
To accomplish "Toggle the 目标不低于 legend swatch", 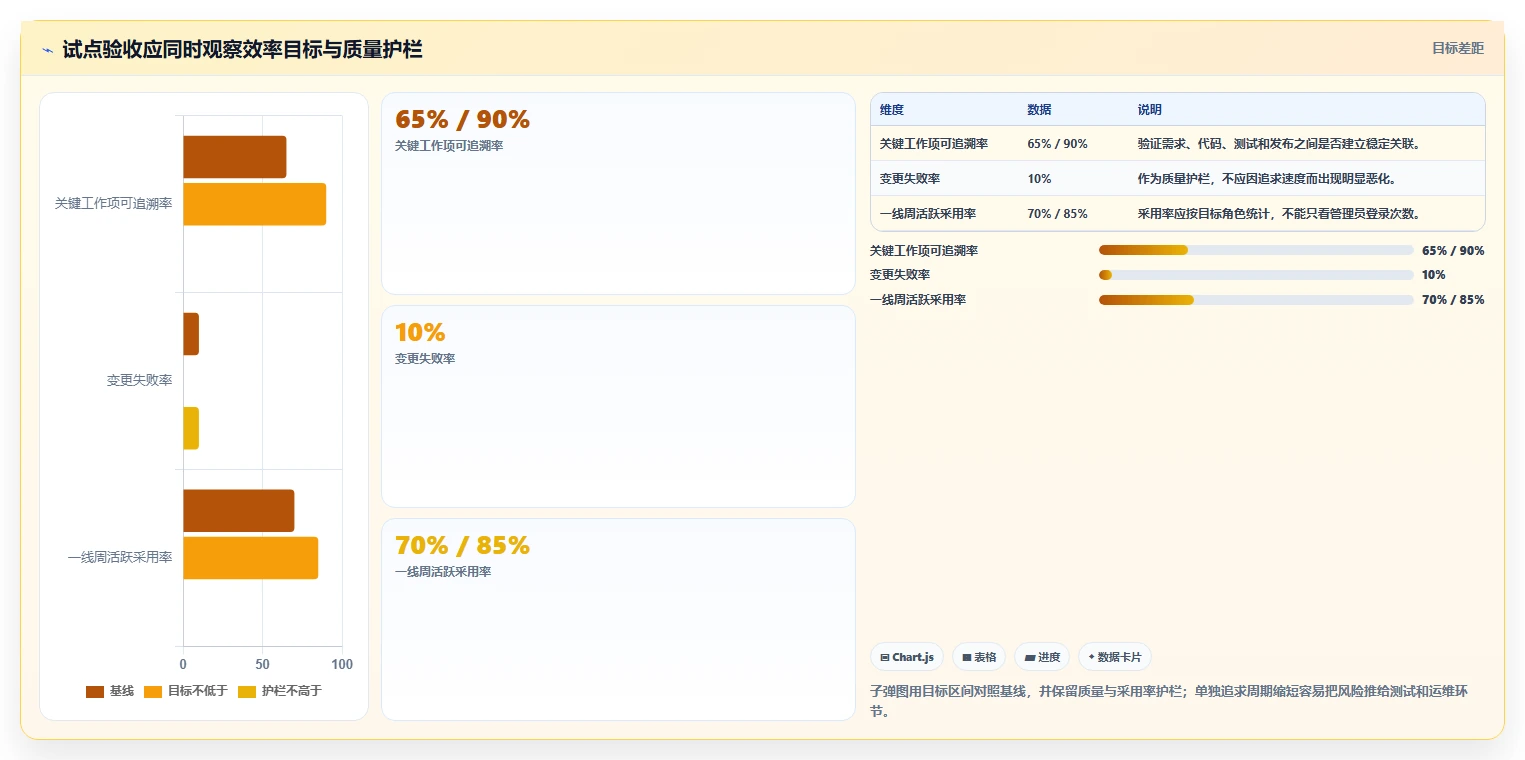I will (153, 691).
